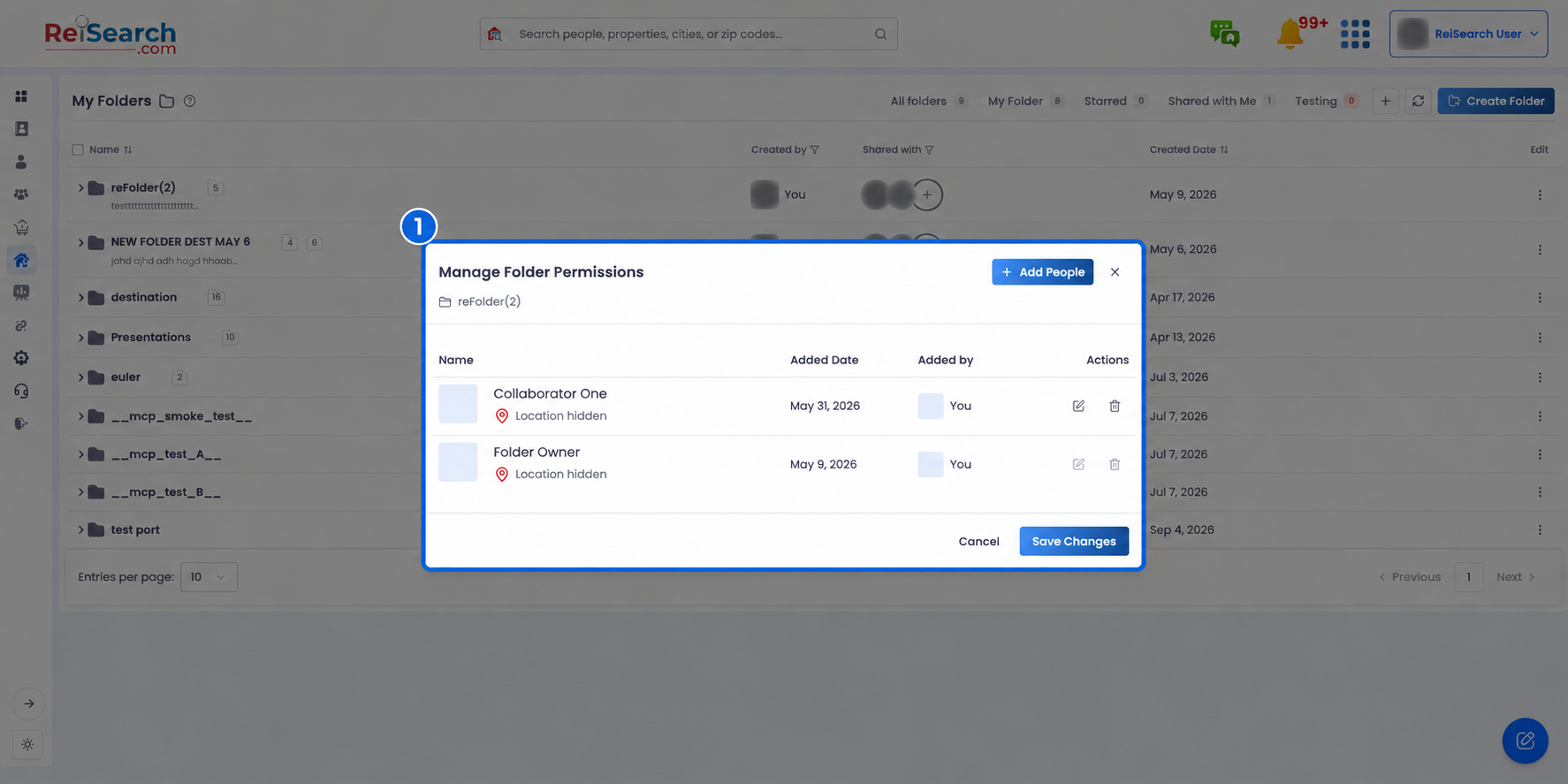Image resolution: width=1568 pixels, height=784 pixels.
Task: Click the edit icon in Folder Owner row
Action: tap(1078, 464)
